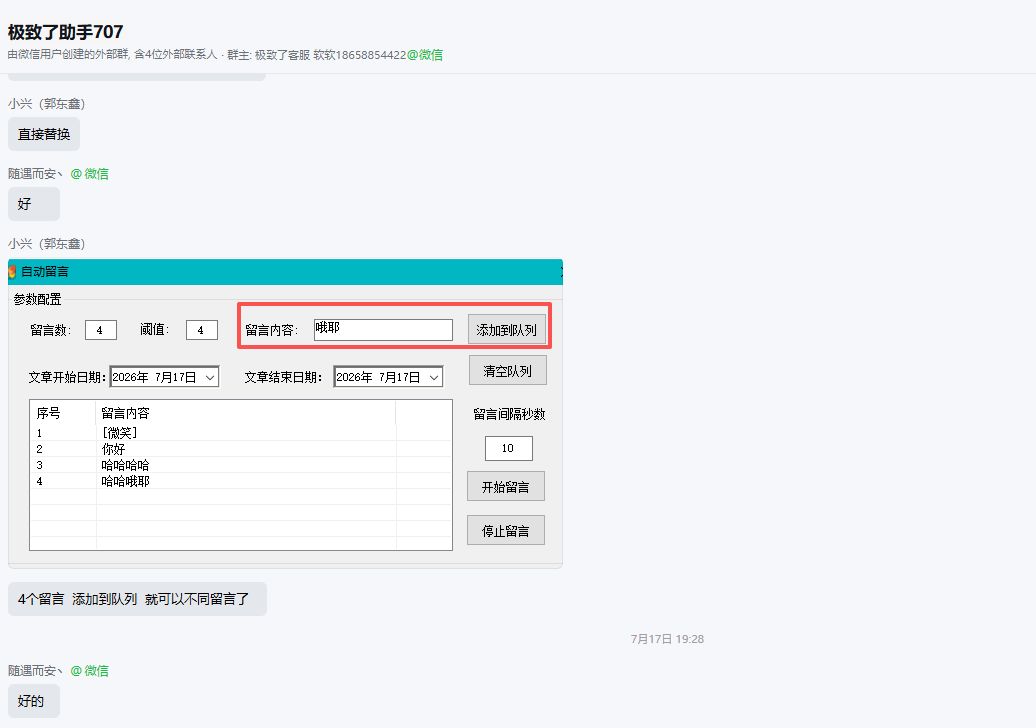Click the 留言数 value field
The height and width of the screenshot is (728, 1036).
pos(100,330)
